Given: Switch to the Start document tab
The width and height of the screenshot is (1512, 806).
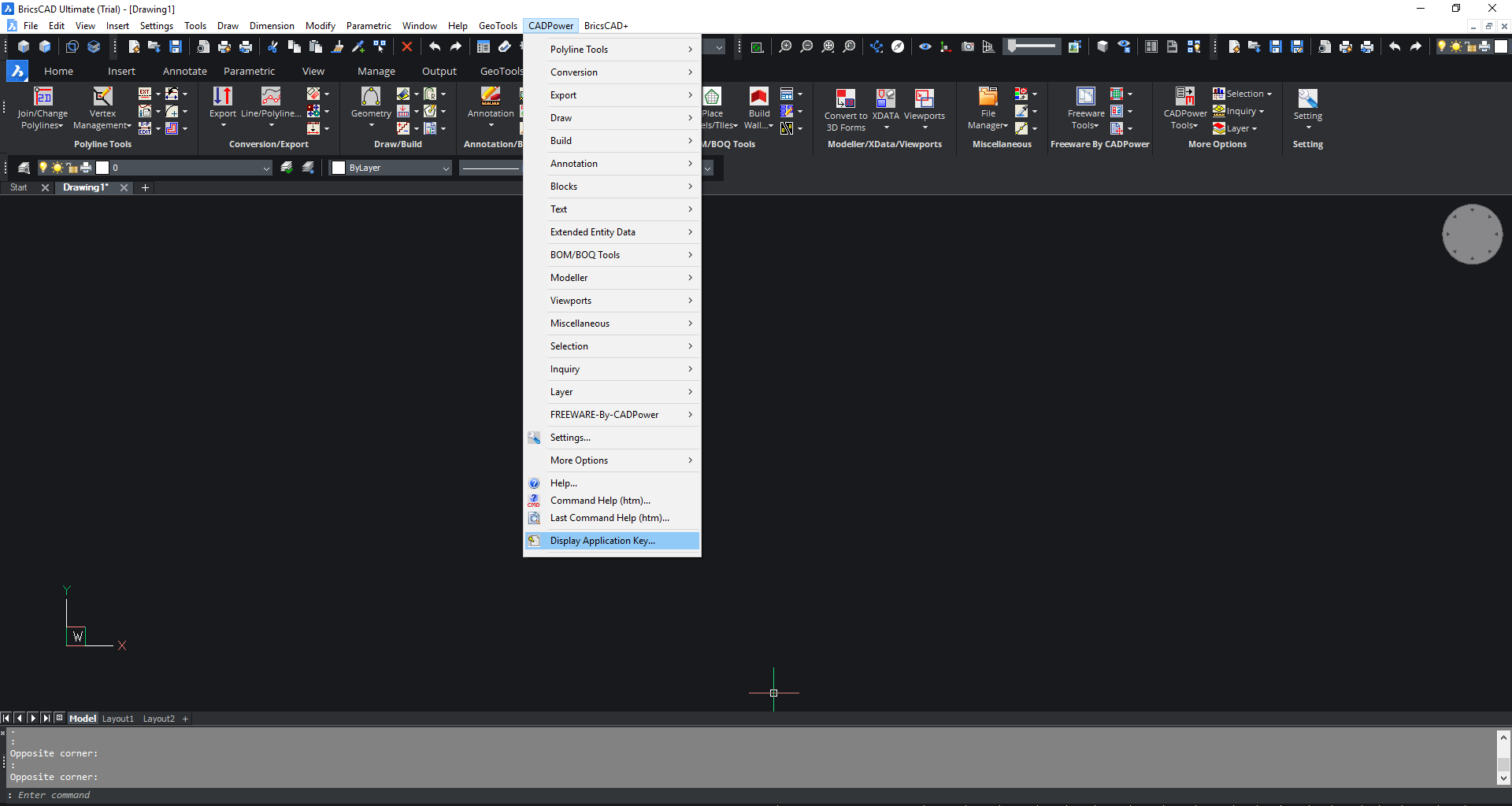Looking at the screenshot, I should (x=19, y=187).
